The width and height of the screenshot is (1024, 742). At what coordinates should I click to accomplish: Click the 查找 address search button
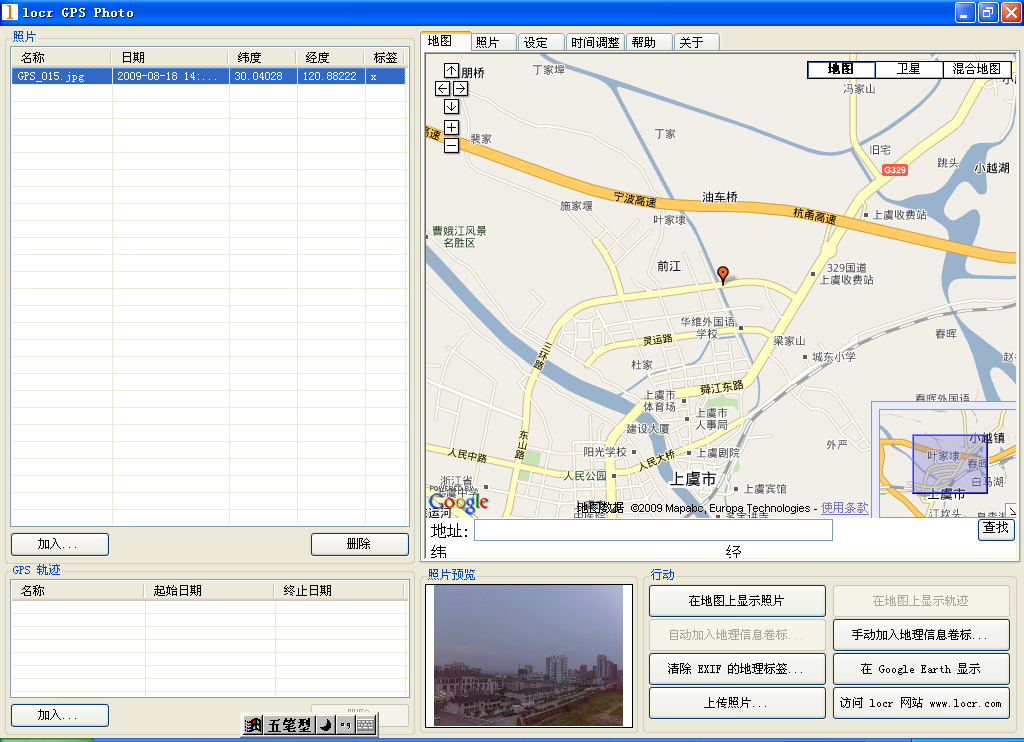[996, 528]
